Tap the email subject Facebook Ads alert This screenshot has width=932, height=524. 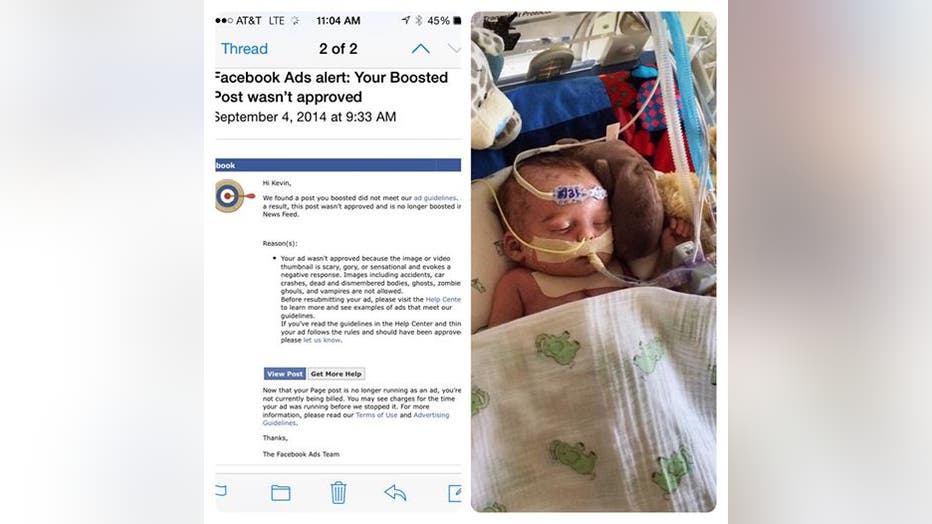[331, 87]
